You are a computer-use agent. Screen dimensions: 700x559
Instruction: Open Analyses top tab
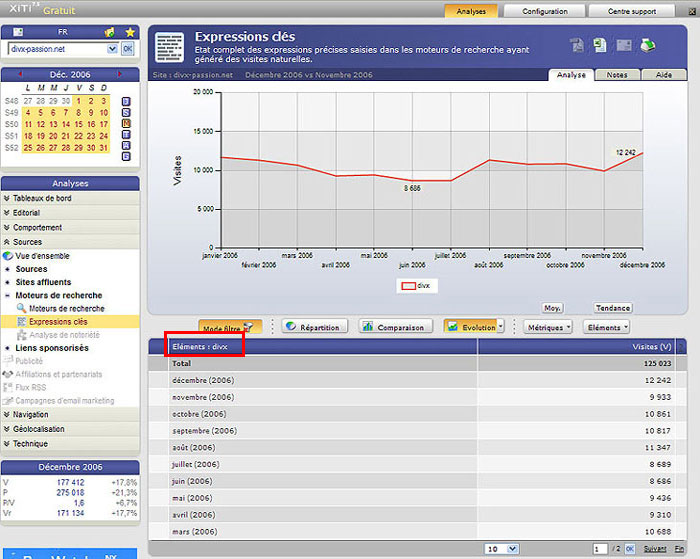click(x=471, y=11)
